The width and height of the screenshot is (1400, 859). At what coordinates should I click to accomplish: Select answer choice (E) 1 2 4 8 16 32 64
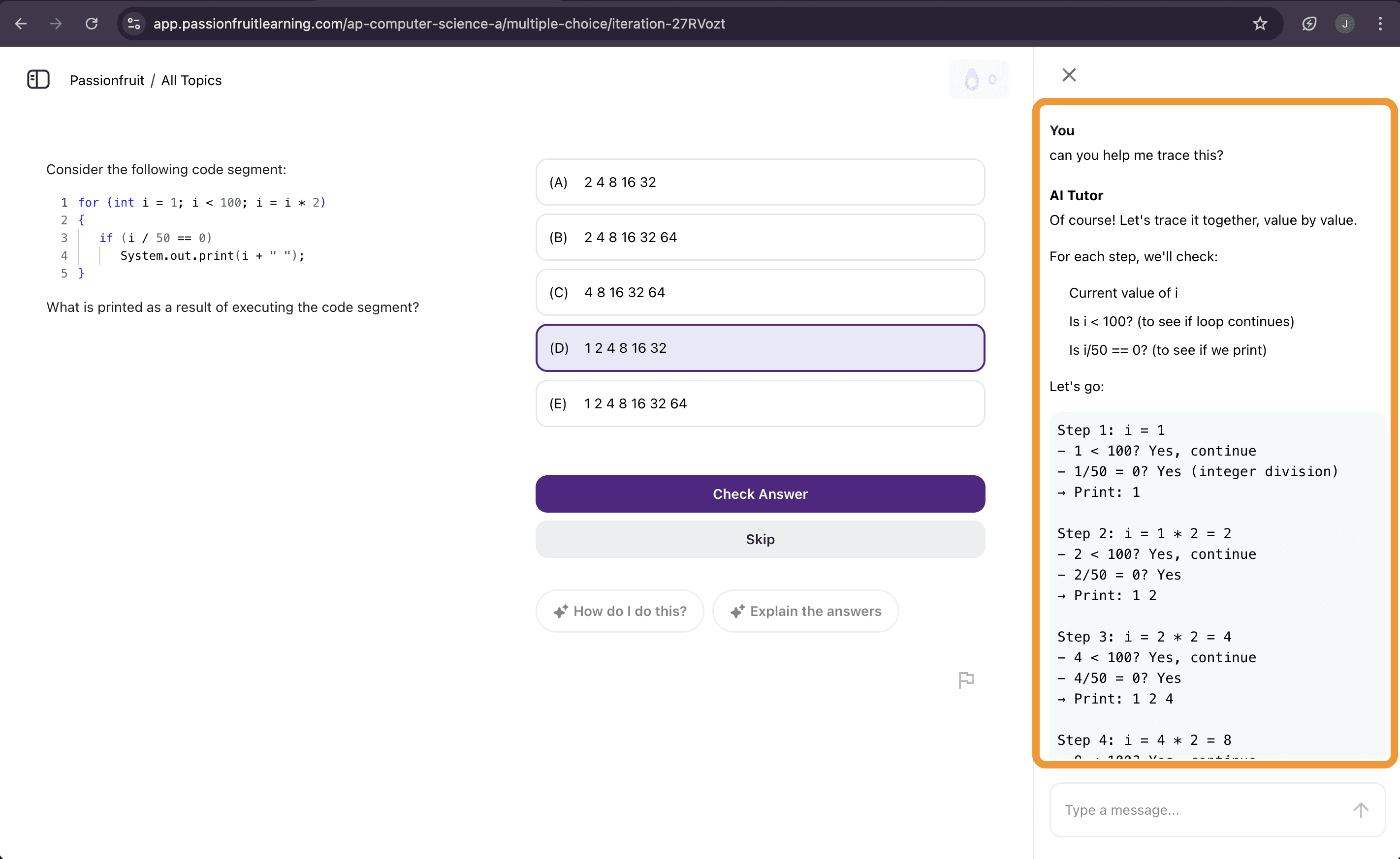760,403
